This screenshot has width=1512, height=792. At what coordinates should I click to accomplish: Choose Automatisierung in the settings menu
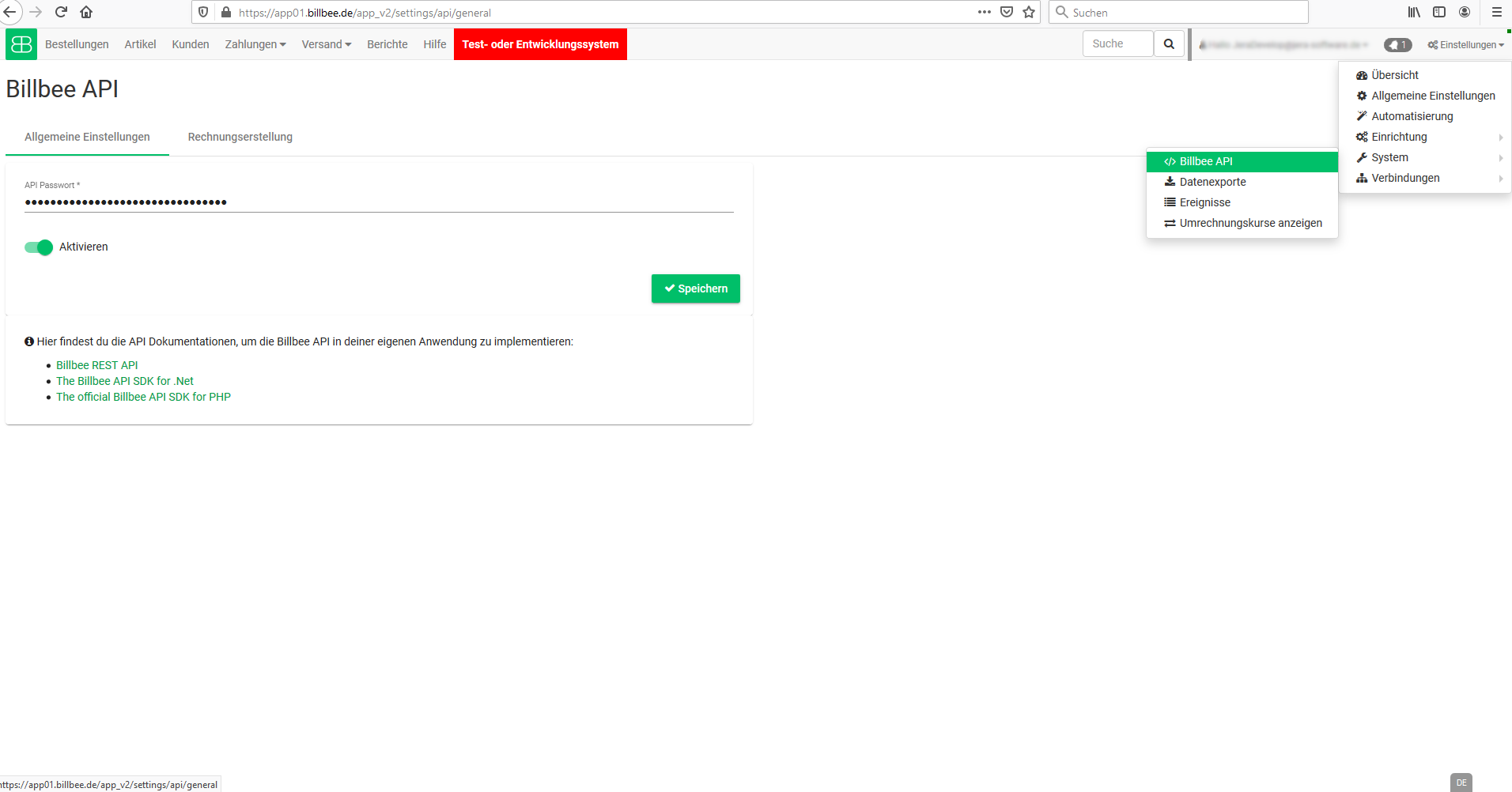point(1412,116)
